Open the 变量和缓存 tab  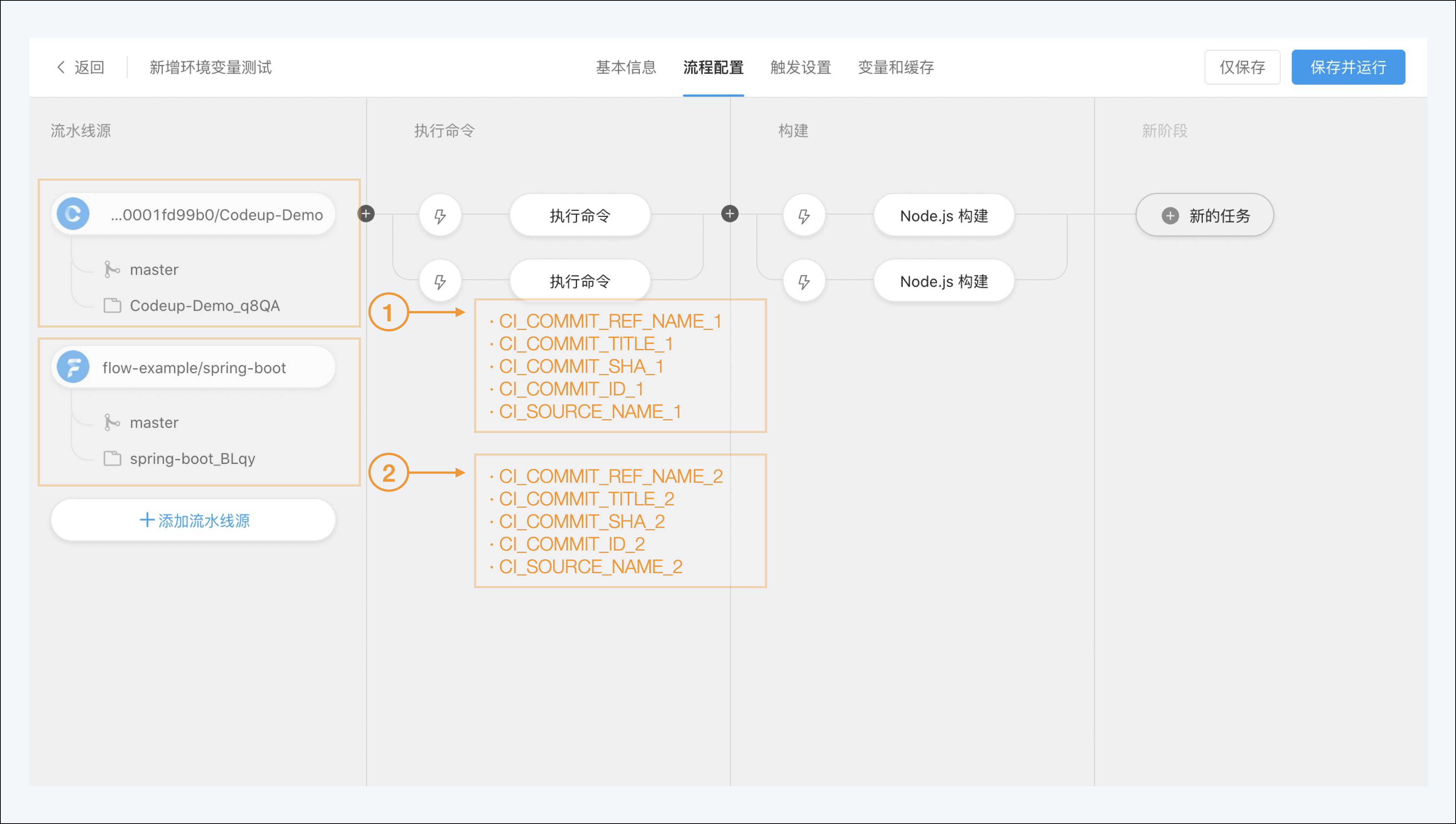pyautogui.click(x=896, y=67)
